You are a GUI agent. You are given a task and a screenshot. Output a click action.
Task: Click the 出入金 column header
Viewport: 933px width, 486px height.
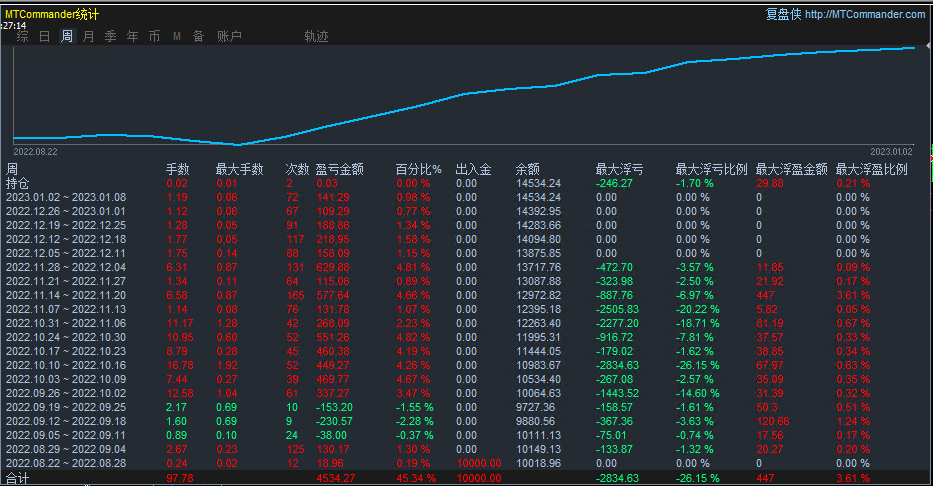point(474,170)
